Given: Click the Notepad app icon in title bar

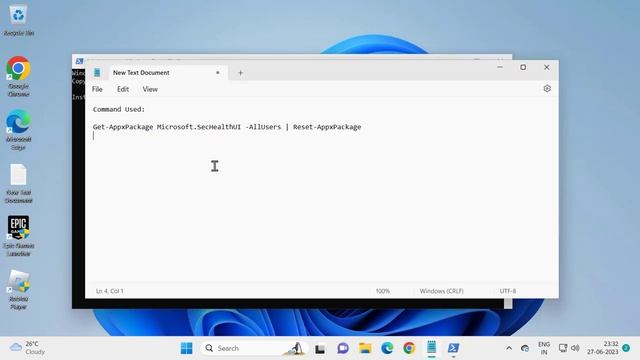Looking at the screenshot, I should click(x=97, y=73).
